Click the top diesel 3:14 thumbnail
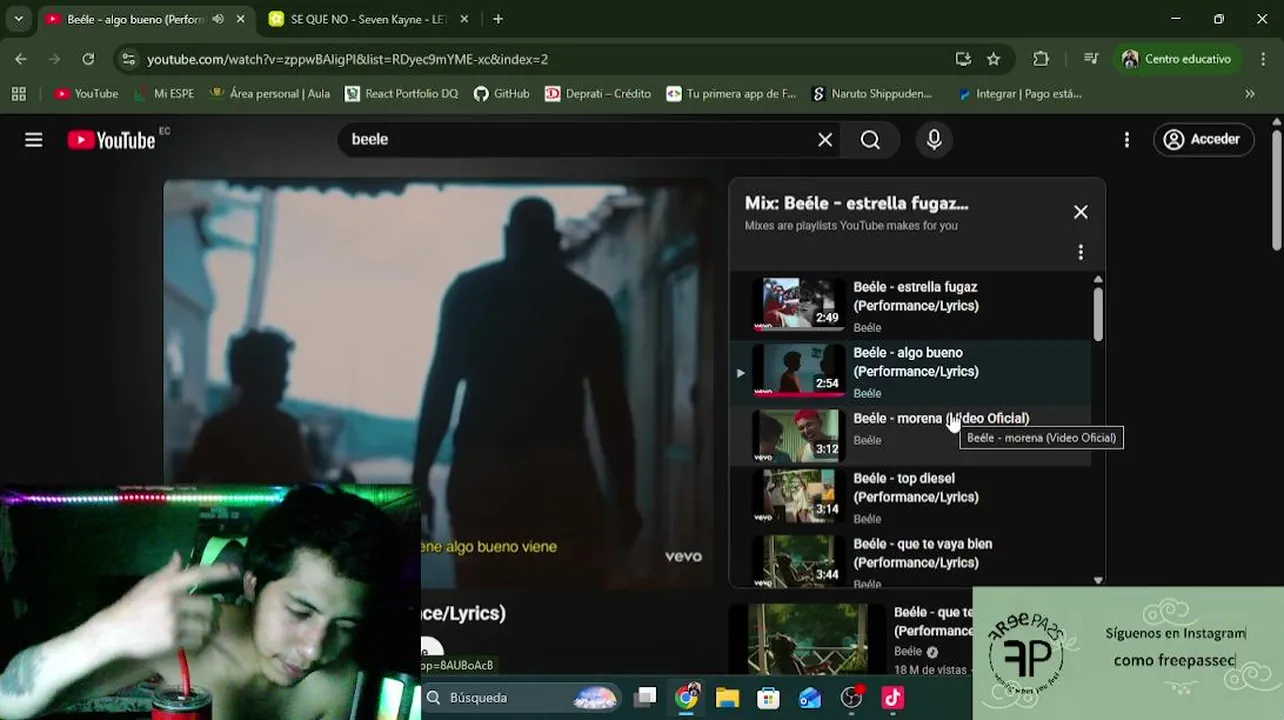1284x720 pixels. (798, 496)
